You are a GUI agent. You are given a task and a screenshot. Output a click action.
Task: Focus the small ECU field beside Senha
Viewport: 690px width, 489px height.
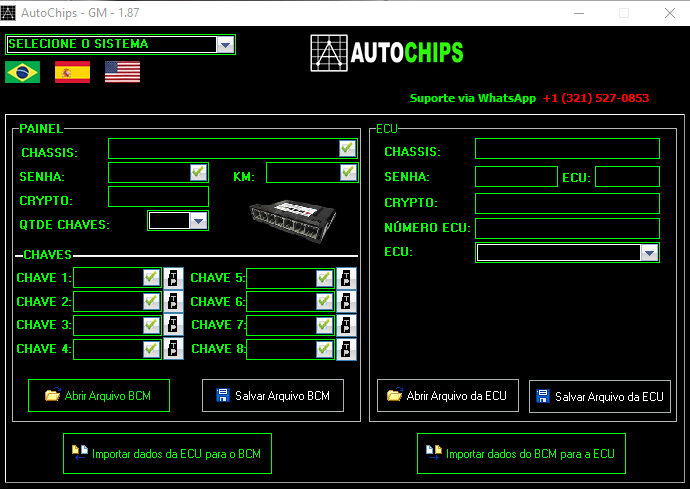[x=628, y=176]
